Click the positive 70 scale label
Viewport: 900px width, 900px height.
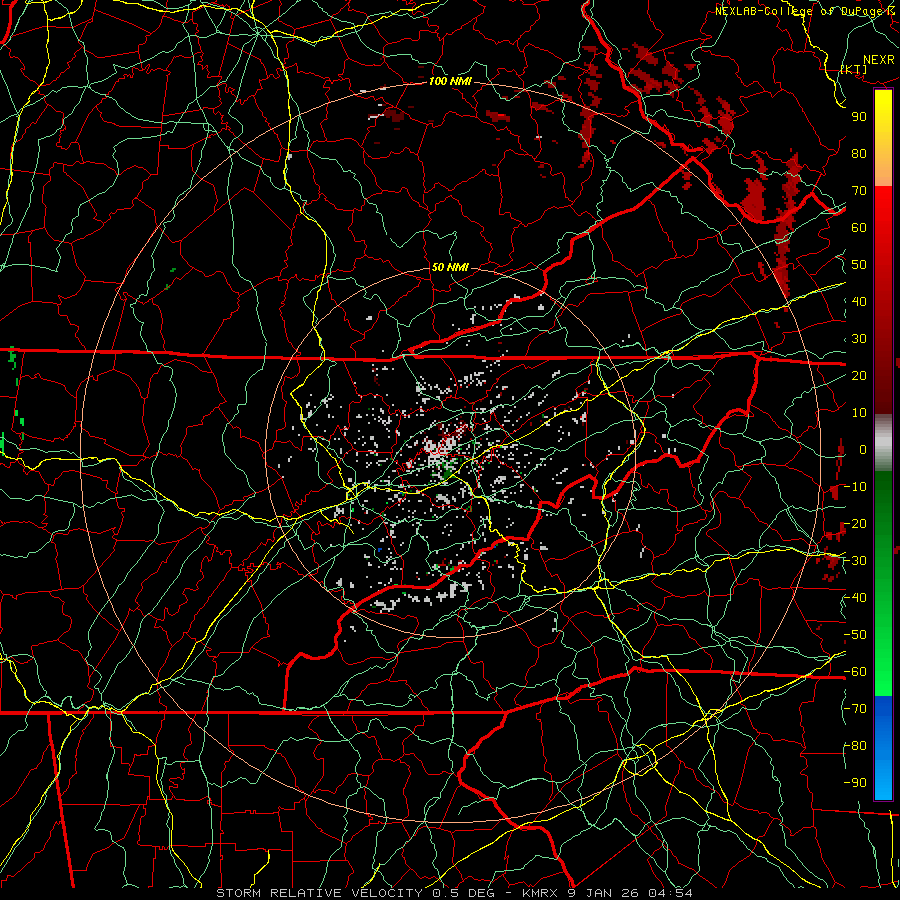pyautogui.click(x=859, y=191)
